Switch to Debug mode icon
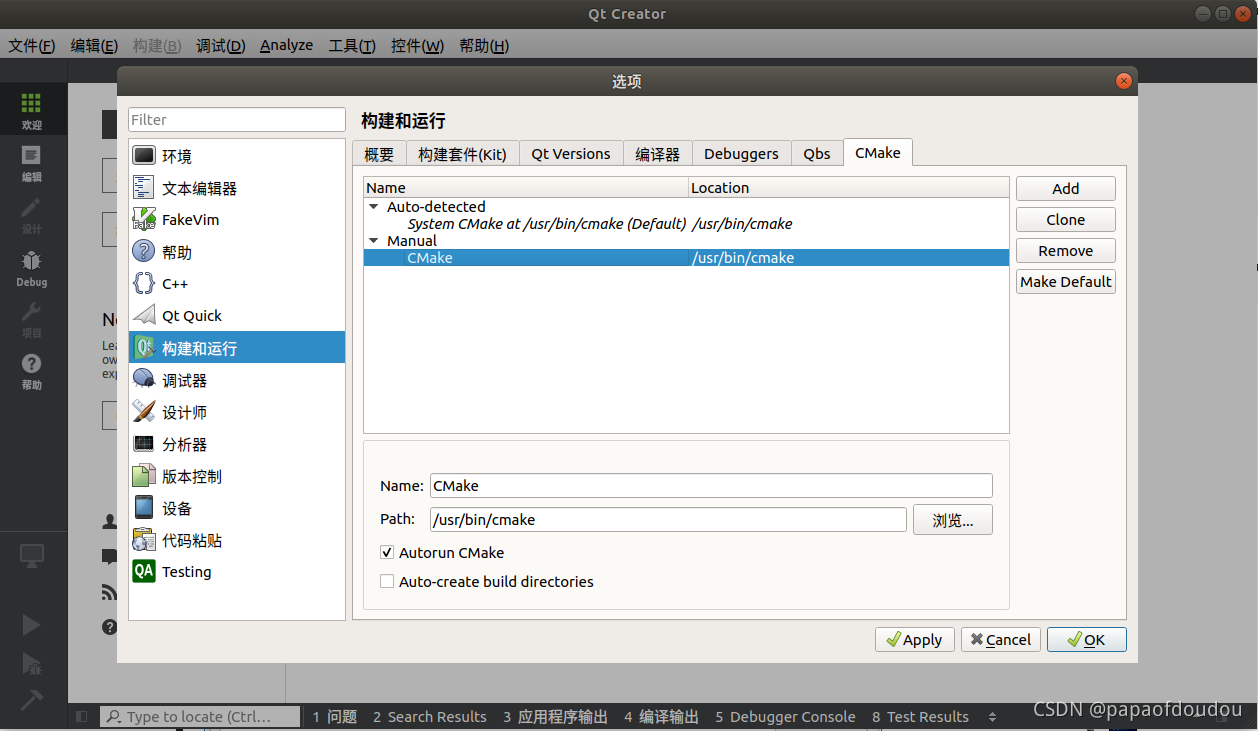The image size is (1258, 731). (31, 261)
